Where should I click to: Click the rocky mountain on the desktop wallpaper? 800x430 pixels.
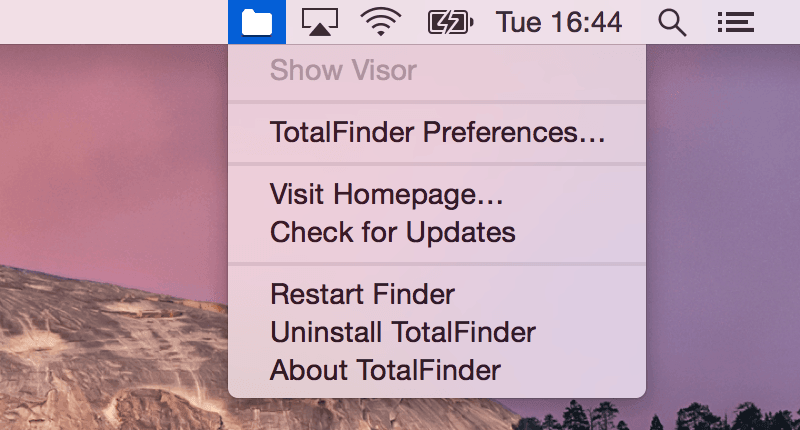tap(100, 340)
